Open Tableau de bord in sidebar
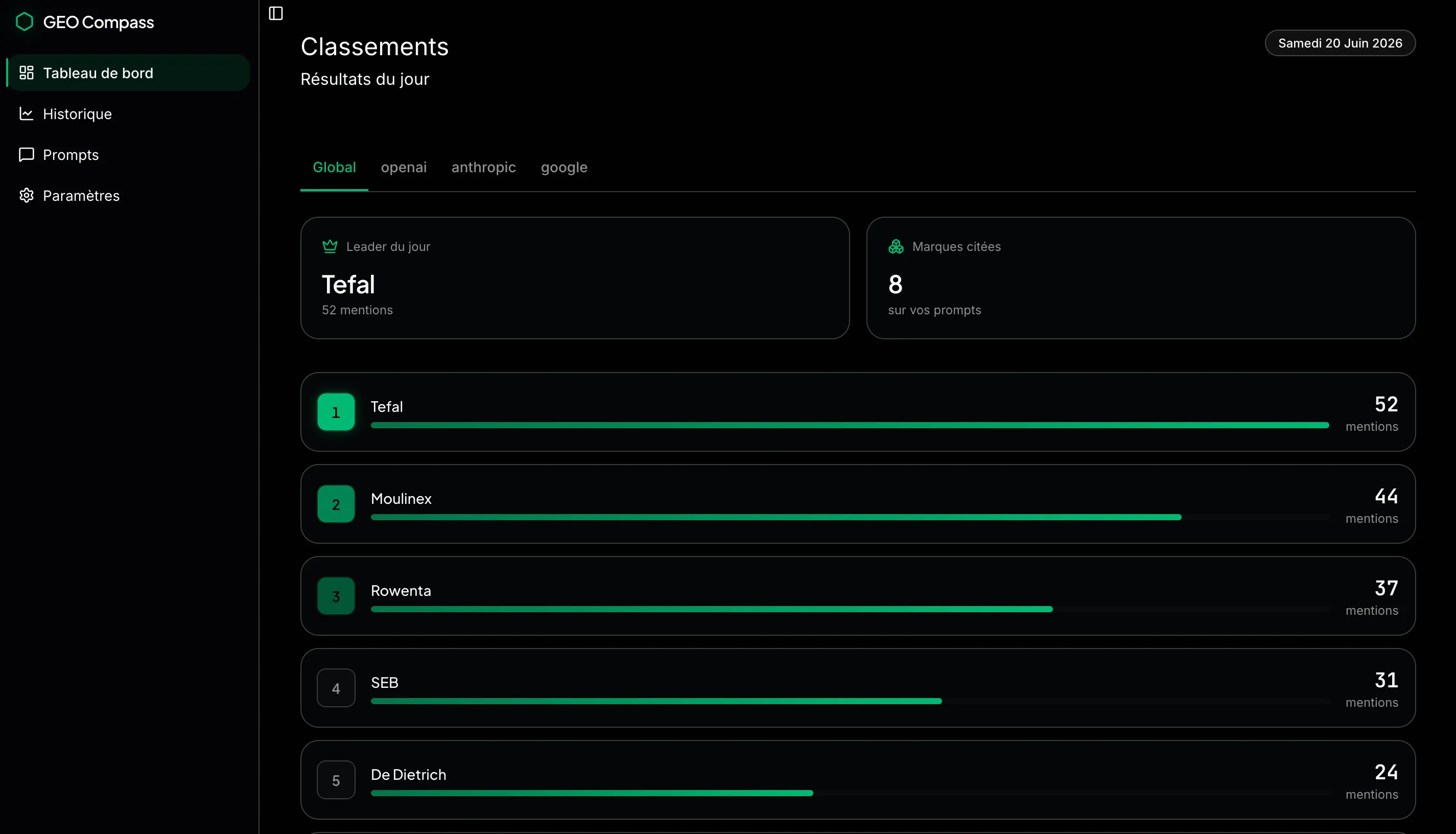 pos(128,73)
